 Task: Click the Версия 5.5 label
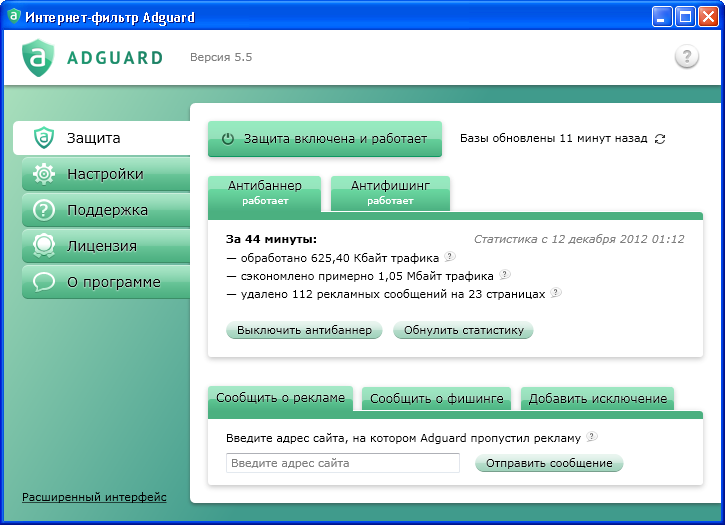point(221,57)
